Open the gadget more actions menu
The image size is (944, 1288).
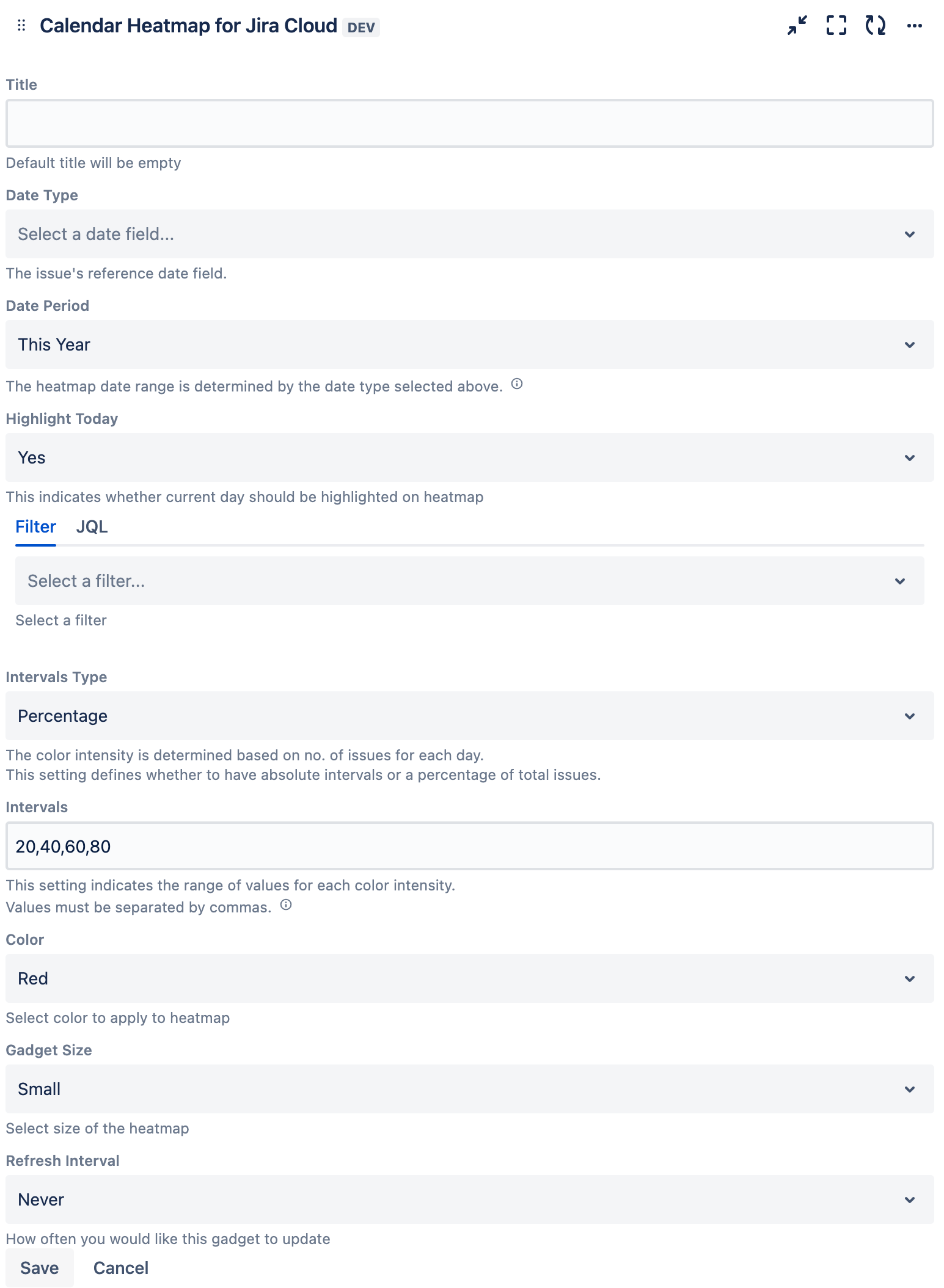point(914,26)
